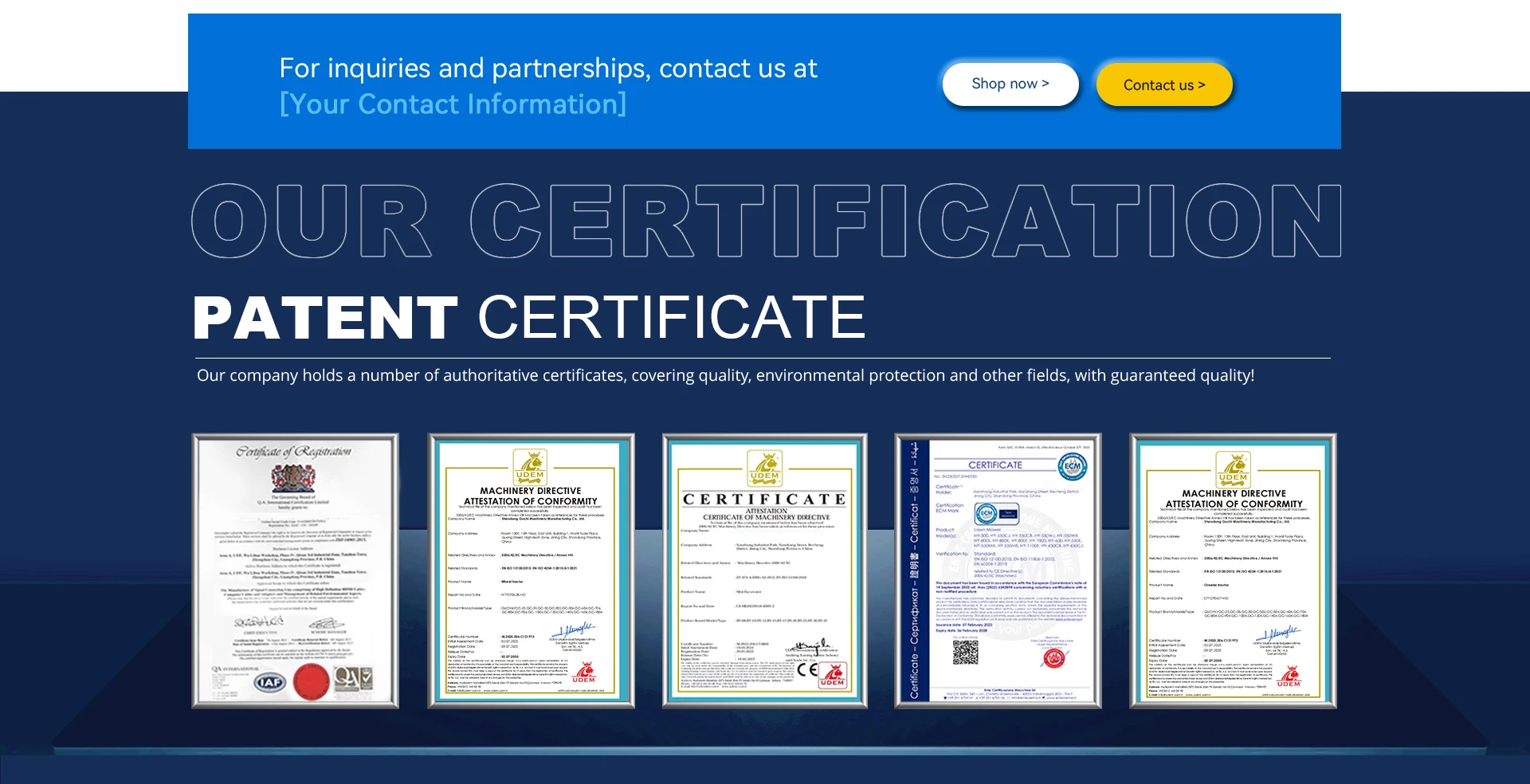The image size is (1530, 784).
Task: Click the yellow "Contact us >" button
Action: tap(1164, 84)
